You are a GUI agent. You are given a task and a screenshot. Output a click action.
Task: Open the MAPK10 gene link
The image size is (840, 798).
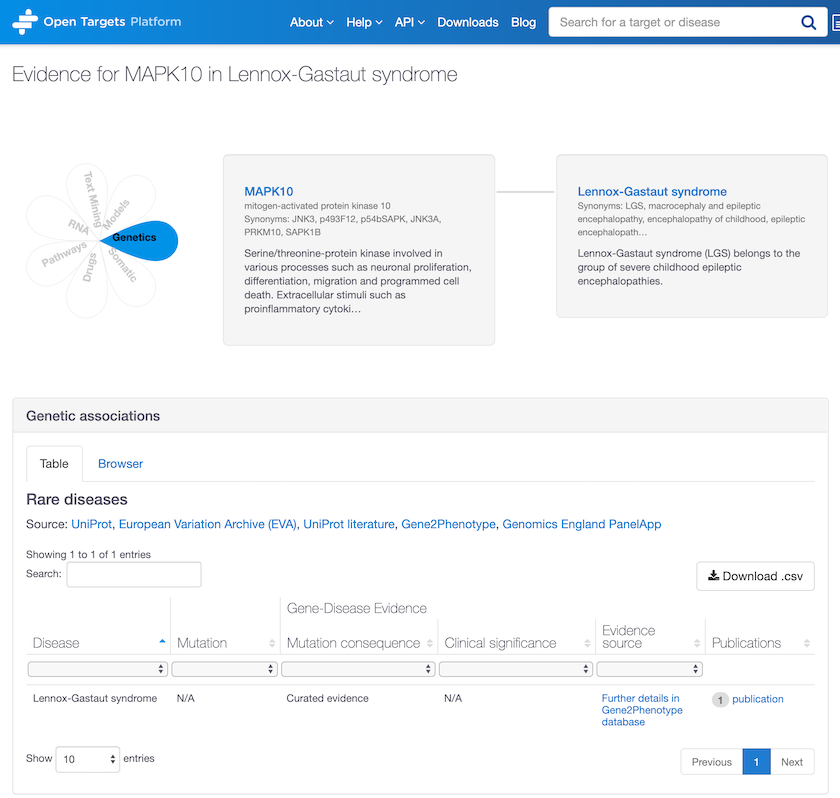pos(268,191)
